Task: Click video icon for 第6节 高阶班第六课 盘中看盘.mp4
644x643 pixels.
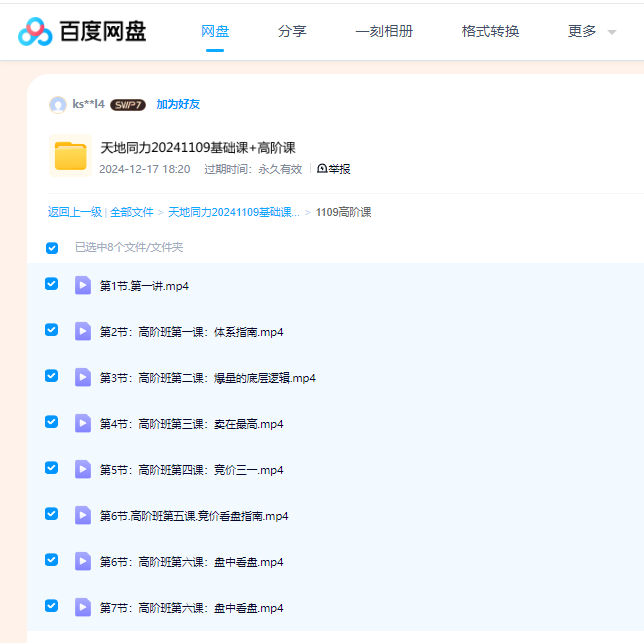Action: click(x=83, y=561)
